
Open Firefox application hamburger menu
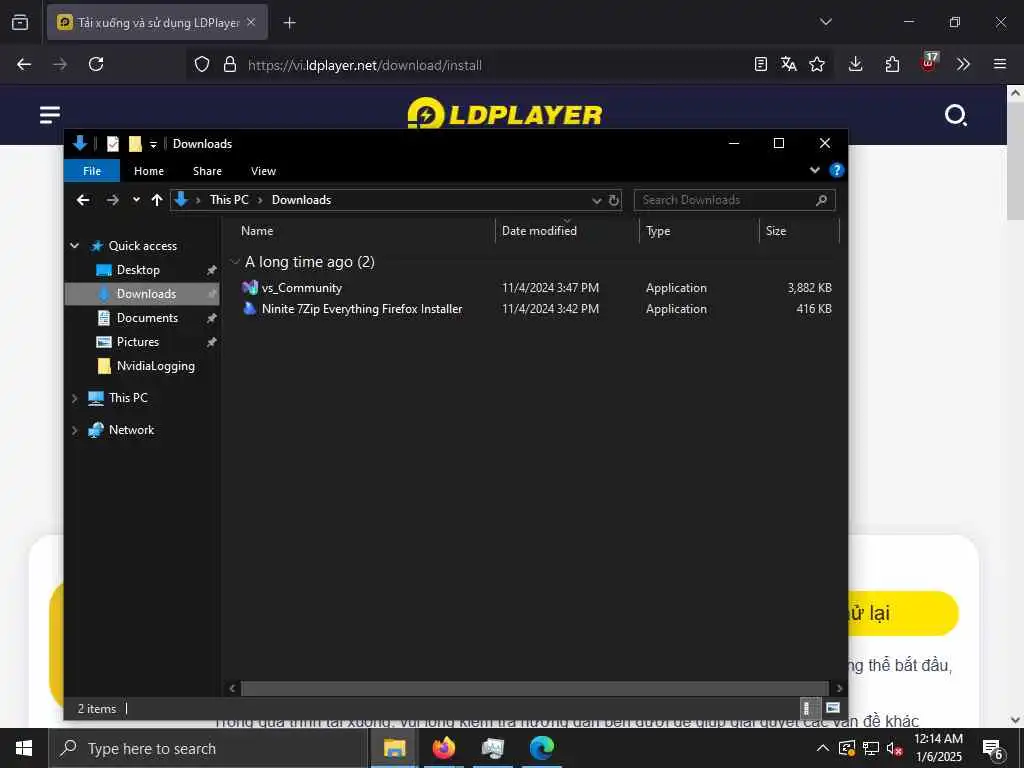coord(1000,64)
